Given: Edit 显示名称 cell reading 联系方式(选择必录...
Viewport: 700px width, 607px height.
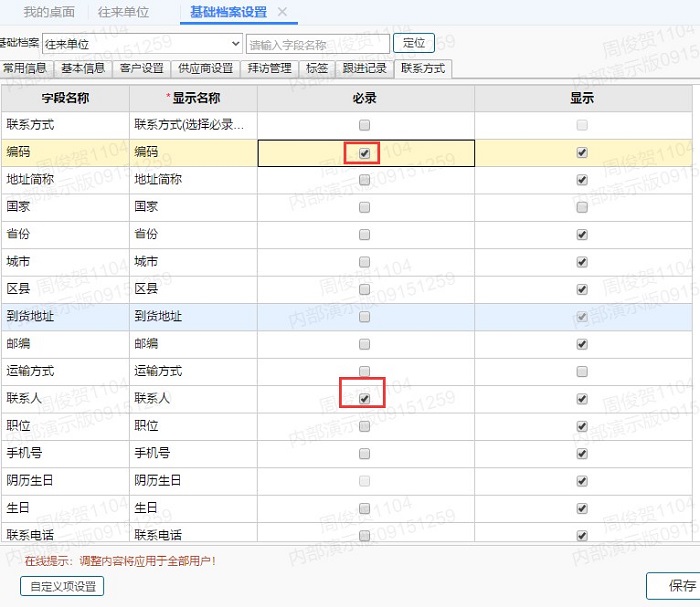Looking at the screenshot, I should [x=193, y=125].
